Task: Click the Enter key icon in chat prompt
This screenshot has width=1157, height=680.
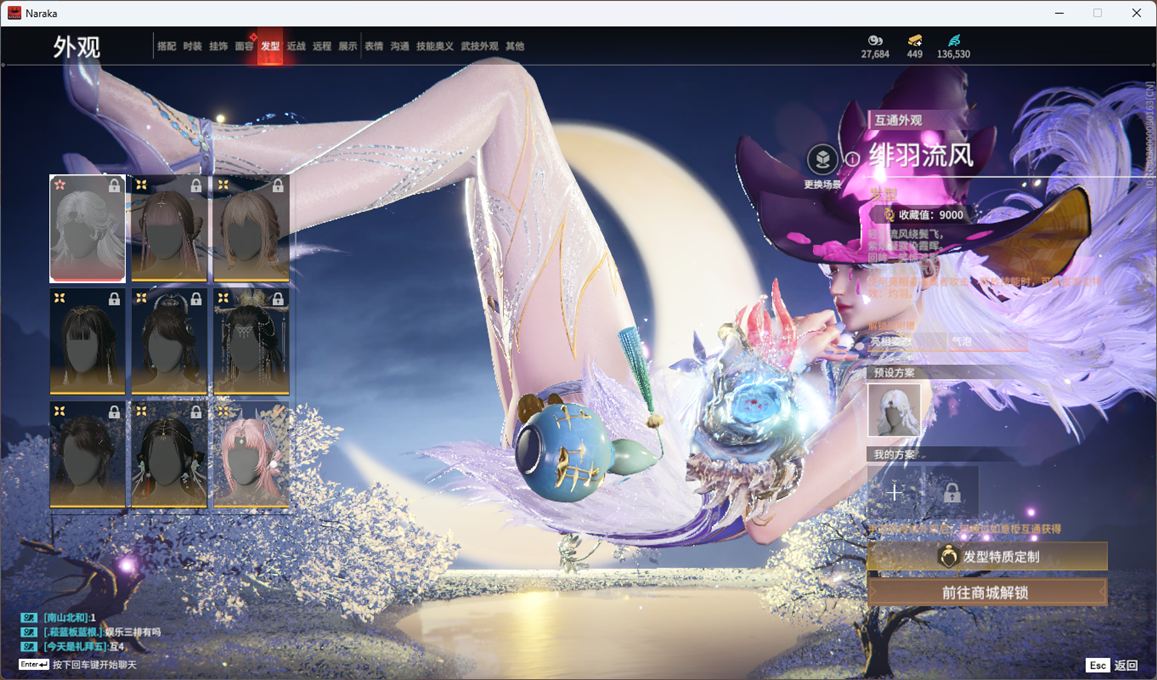Action: point(34,665)
